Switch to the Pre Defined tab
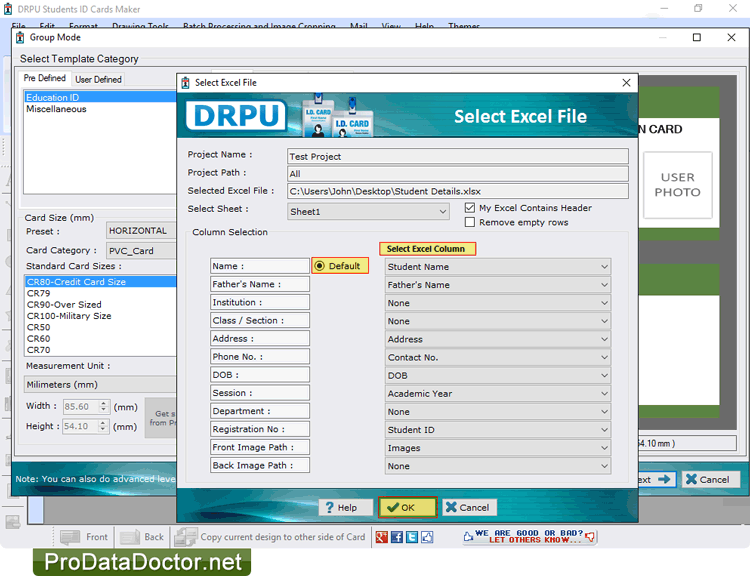Screen dimensions: 750x576 point(45,78)
